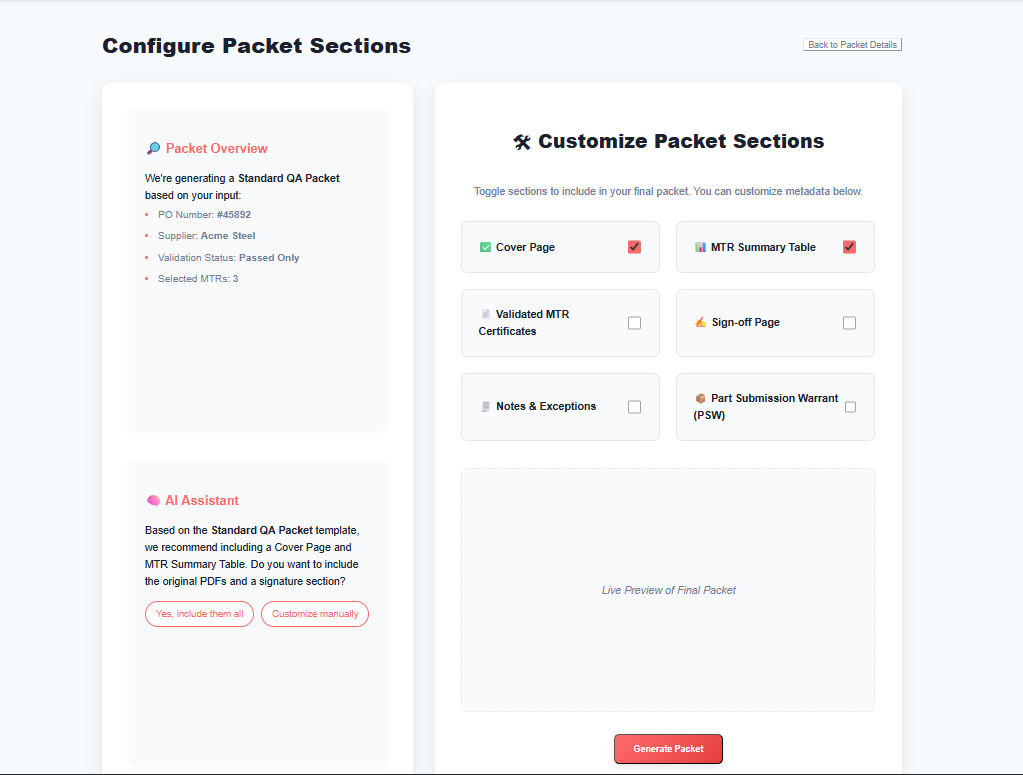Click the green check icon beside Cover Page
The height and width of the screenshot is (775, 1023).
coord(485,247)
